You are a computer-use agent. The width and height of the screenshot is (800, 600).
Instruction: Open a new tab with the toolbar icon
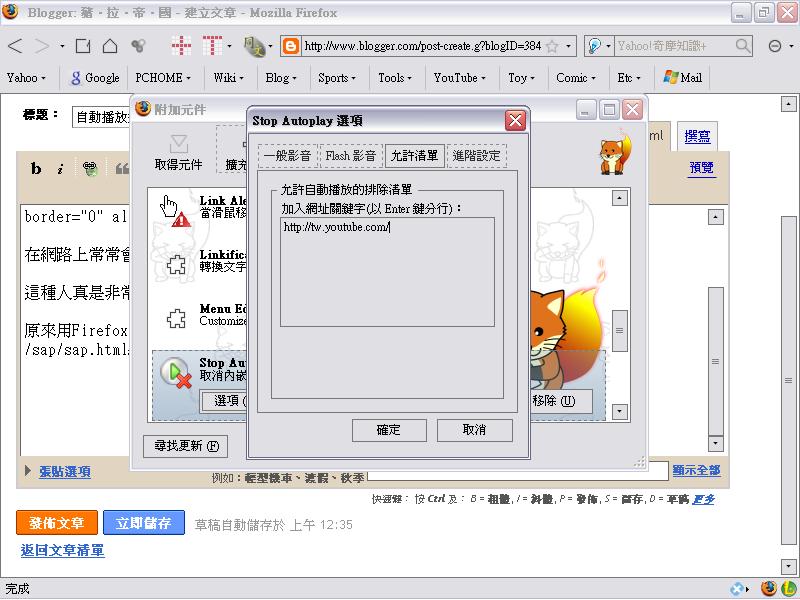tap(83, 46)
